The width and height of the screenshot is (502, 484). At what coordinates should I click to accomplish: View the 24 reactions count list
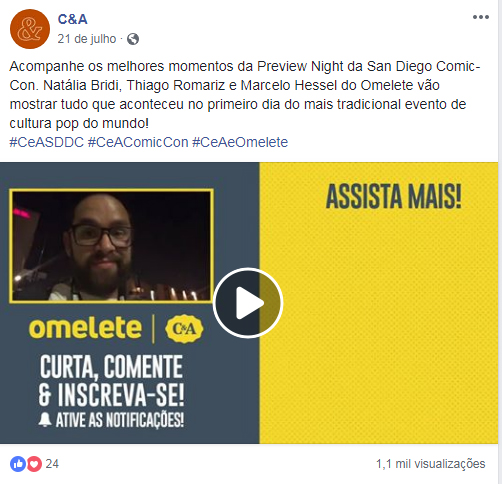tap(52, 464)
